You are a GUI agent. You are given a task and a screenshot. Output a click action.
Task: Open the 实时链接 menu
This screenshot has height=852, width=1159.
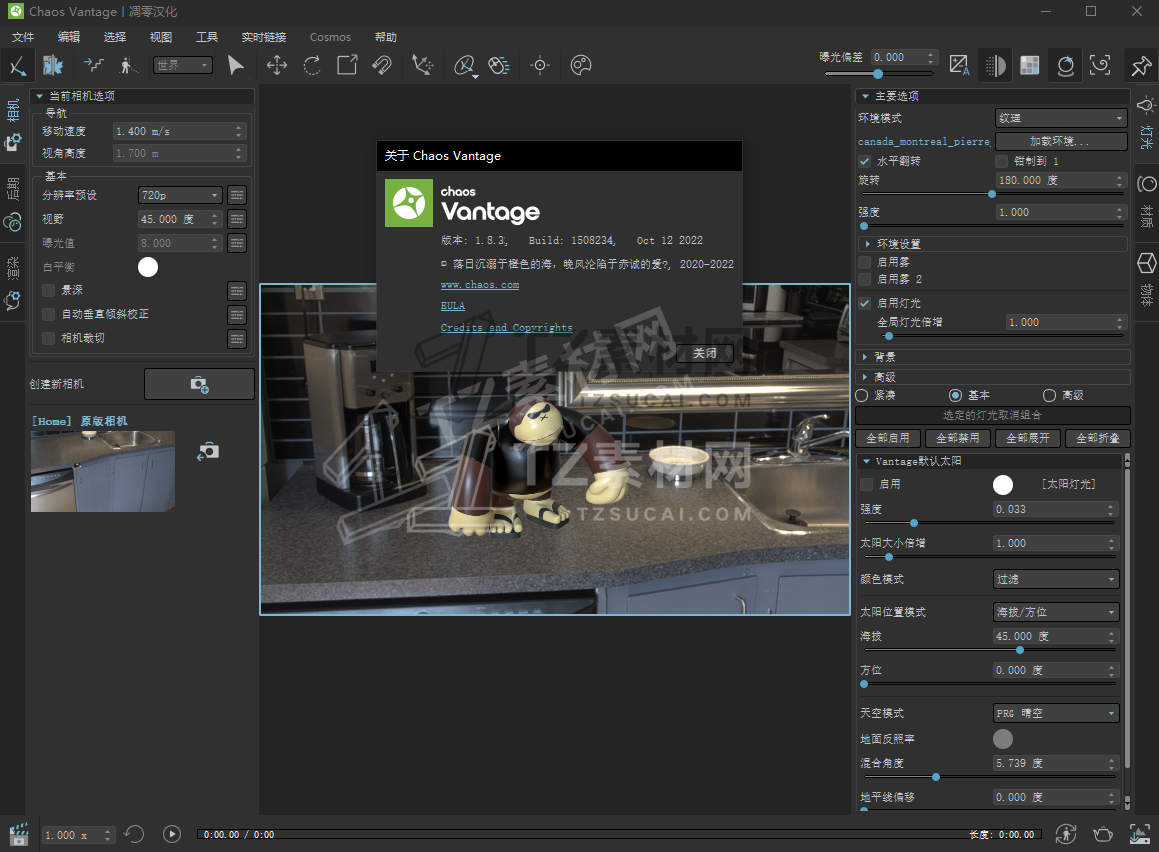263,37
